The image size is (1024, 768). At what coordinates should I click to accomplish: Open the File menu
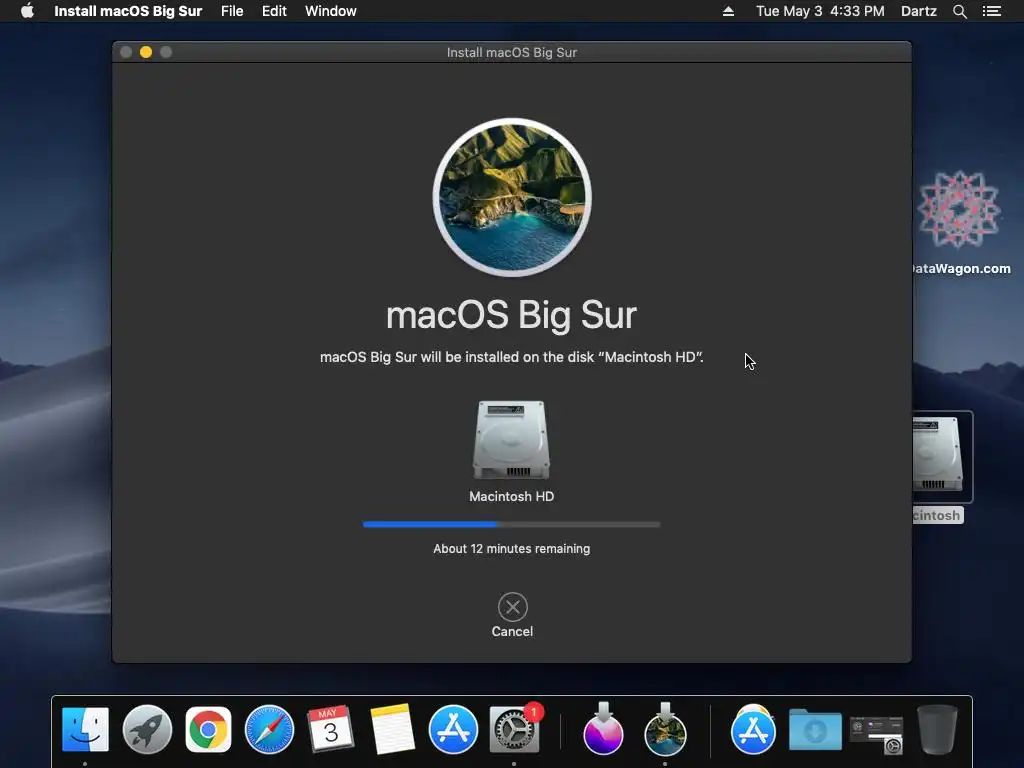(232, 11)
